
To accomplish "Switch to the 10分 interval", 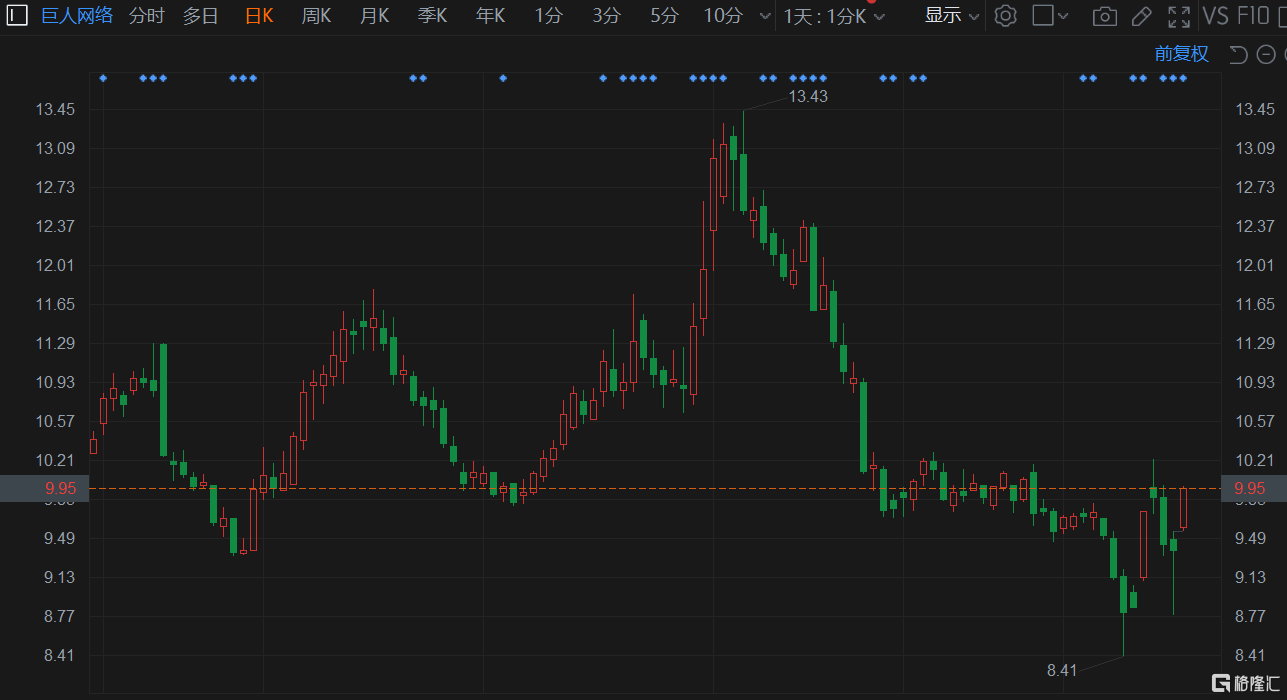I will (723, 15).
